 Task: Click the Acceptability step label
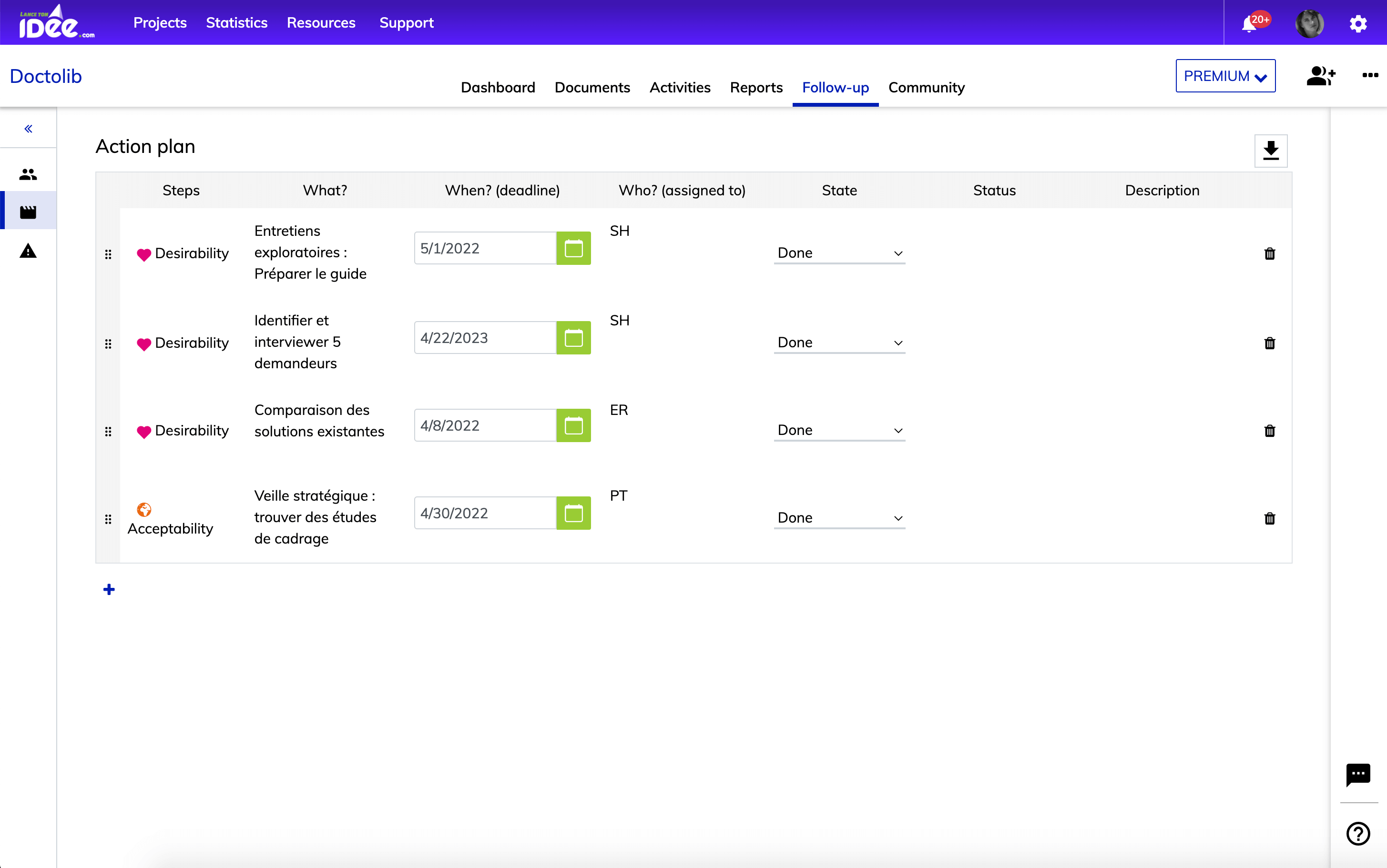[x=170, y=529]
